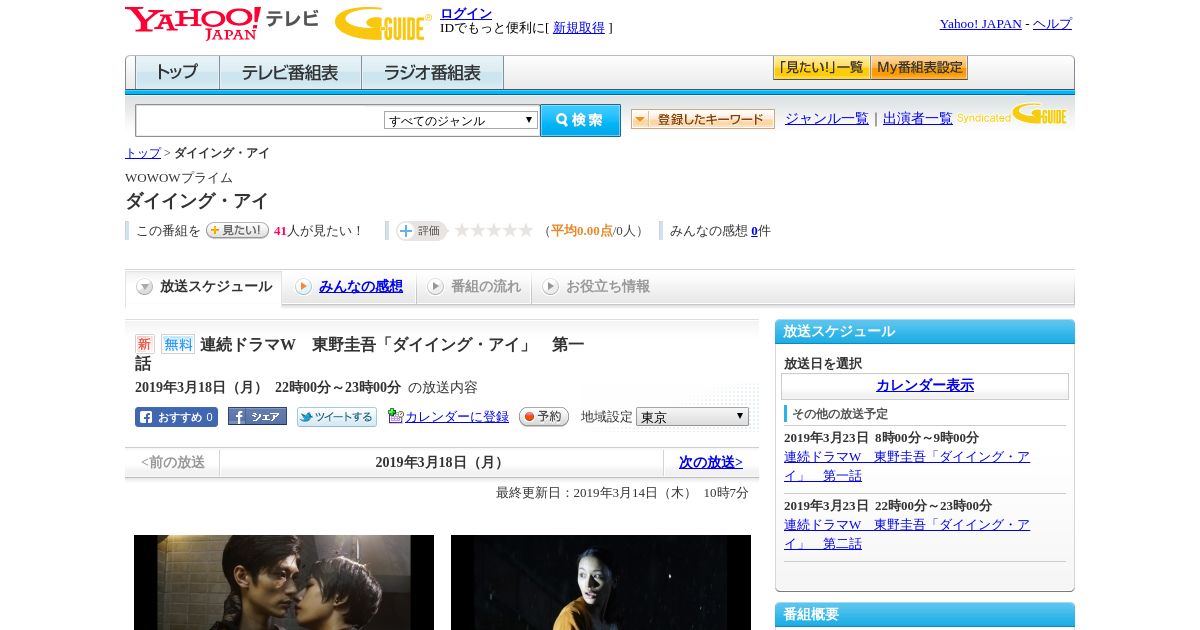Viewport: 1200px width, 630px height.
Task: Click the program title 連続ドラマW heading
Action: pos(360,354)
